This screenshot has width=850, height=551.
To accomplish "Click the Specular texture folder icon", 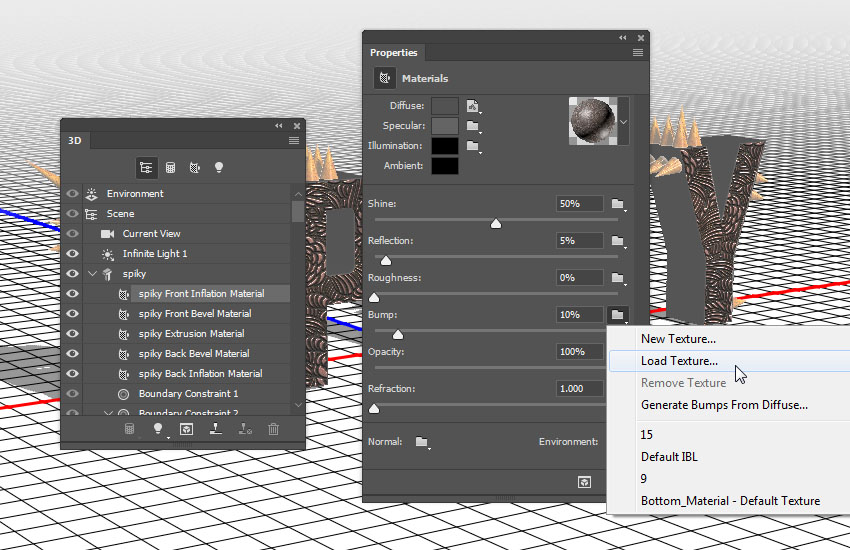I will pos(473,126).
